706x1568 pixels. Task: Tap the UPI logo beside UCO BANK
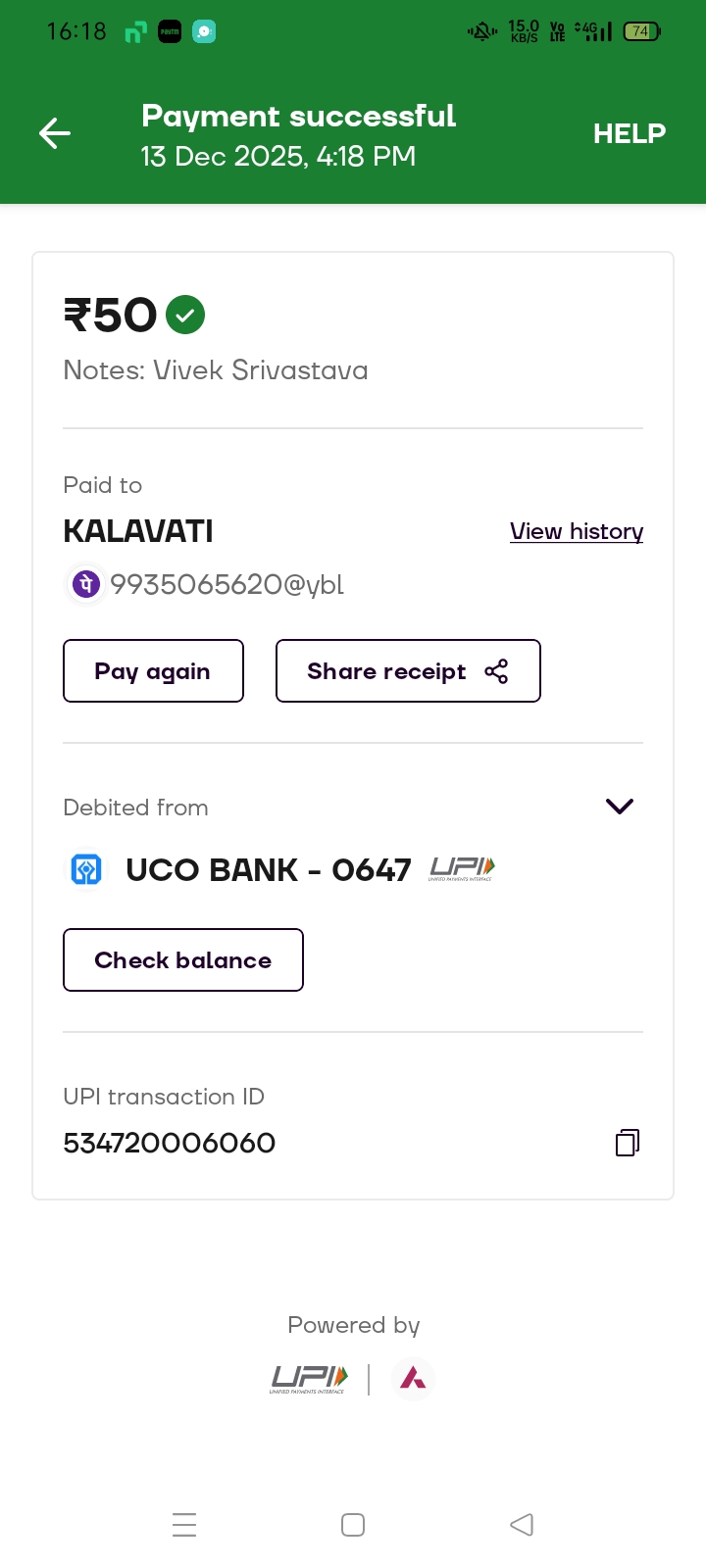462,868
